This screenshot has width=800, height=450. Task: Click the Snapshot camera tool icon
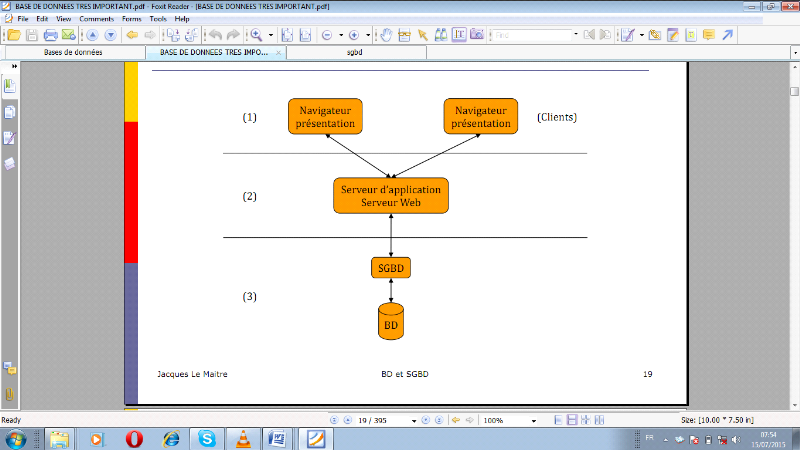pos(477,35)
